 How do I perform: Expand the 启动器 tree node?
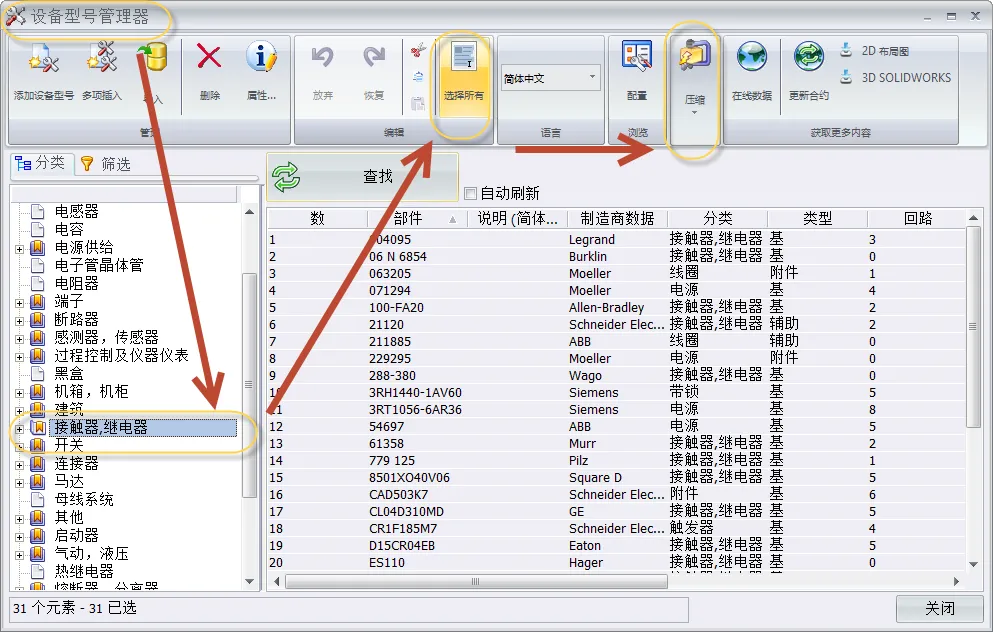point(20,537)
